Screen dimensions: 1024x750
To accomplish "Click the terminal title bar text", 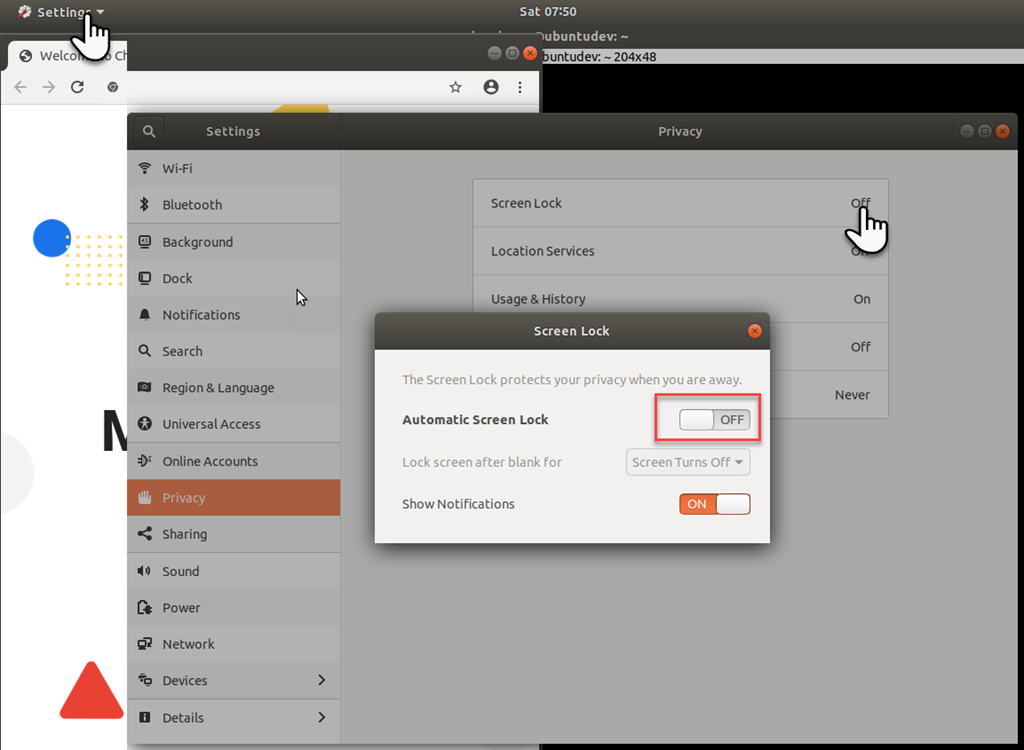I will click(x=584, y=37).
